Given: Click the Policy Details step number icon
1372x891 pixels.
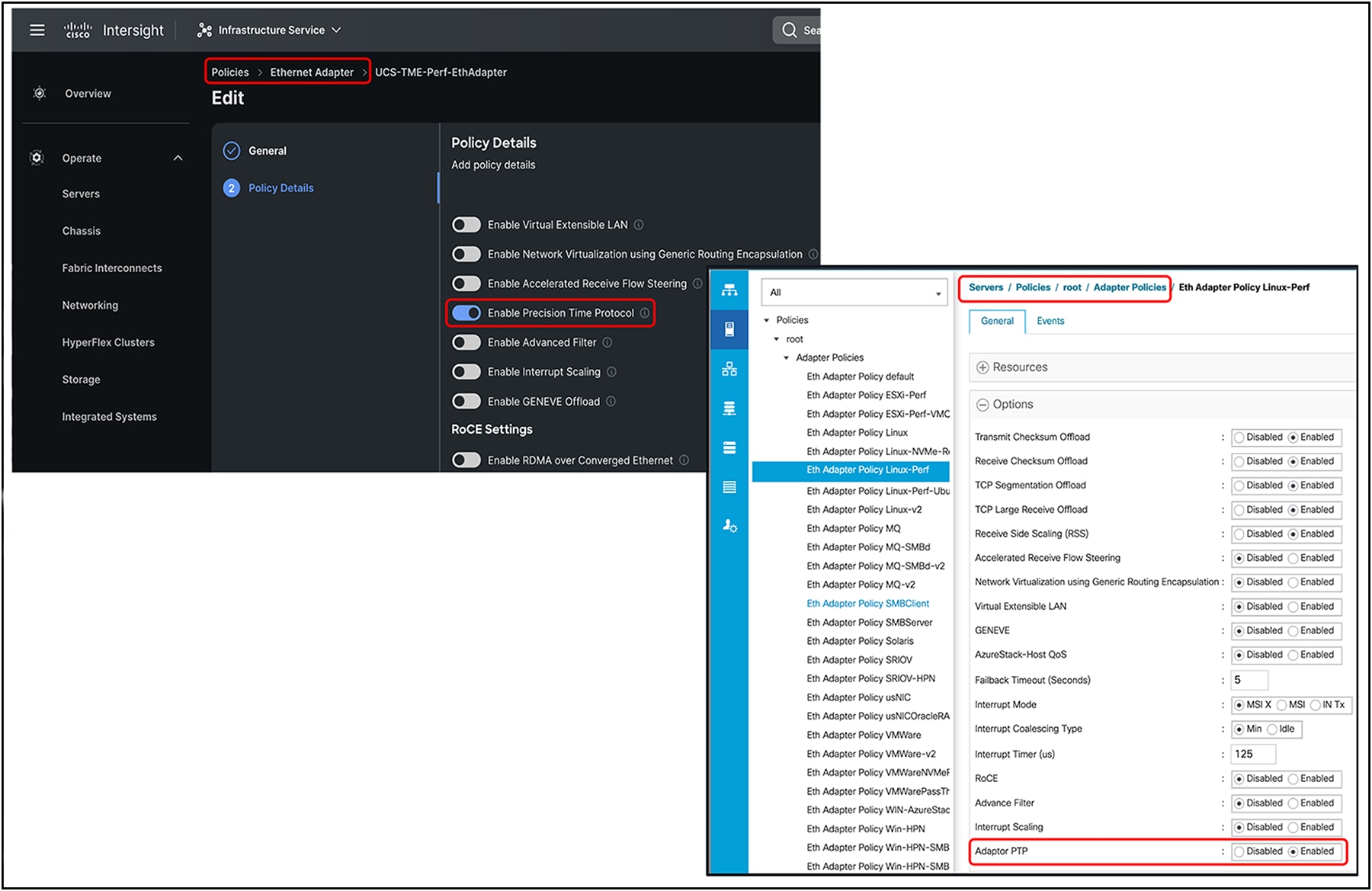Looking at the screenshot, I should coord(232,187).
